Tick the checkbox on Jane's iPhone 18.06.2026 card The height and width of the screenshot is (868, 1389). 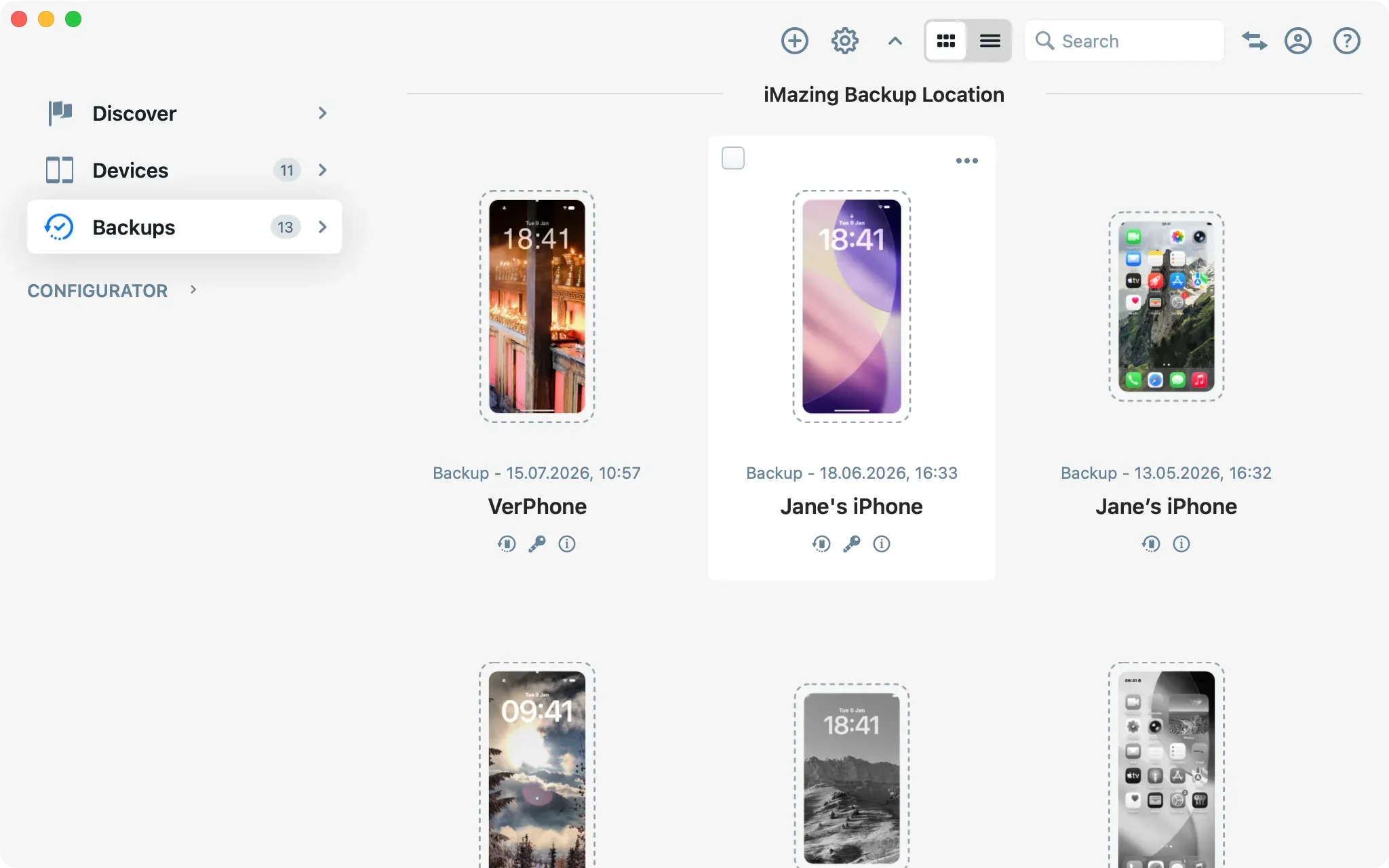[733, 158]
